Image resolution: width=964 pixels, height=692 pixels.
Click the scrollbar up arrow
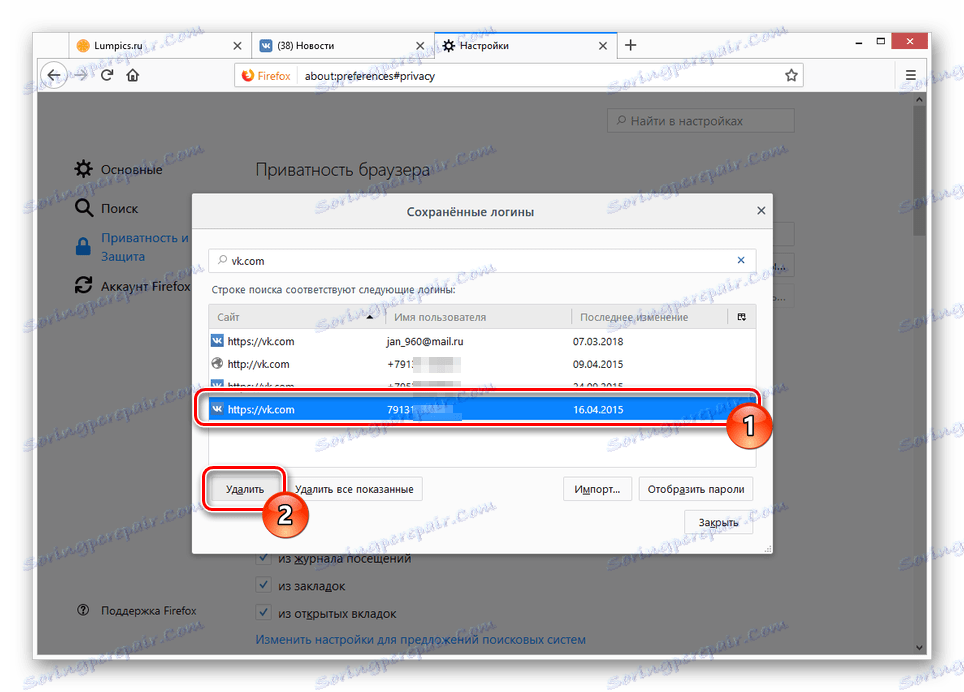[x=919, y=99]
